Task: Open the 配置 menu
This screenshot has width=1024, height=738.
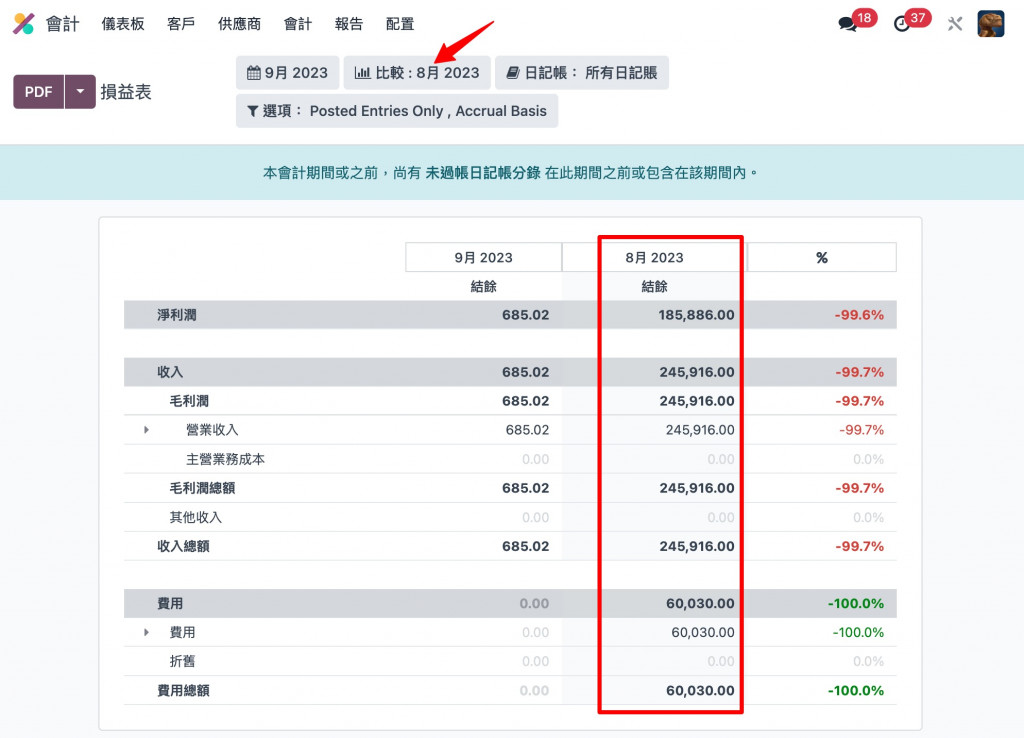Action: [400, 24]
